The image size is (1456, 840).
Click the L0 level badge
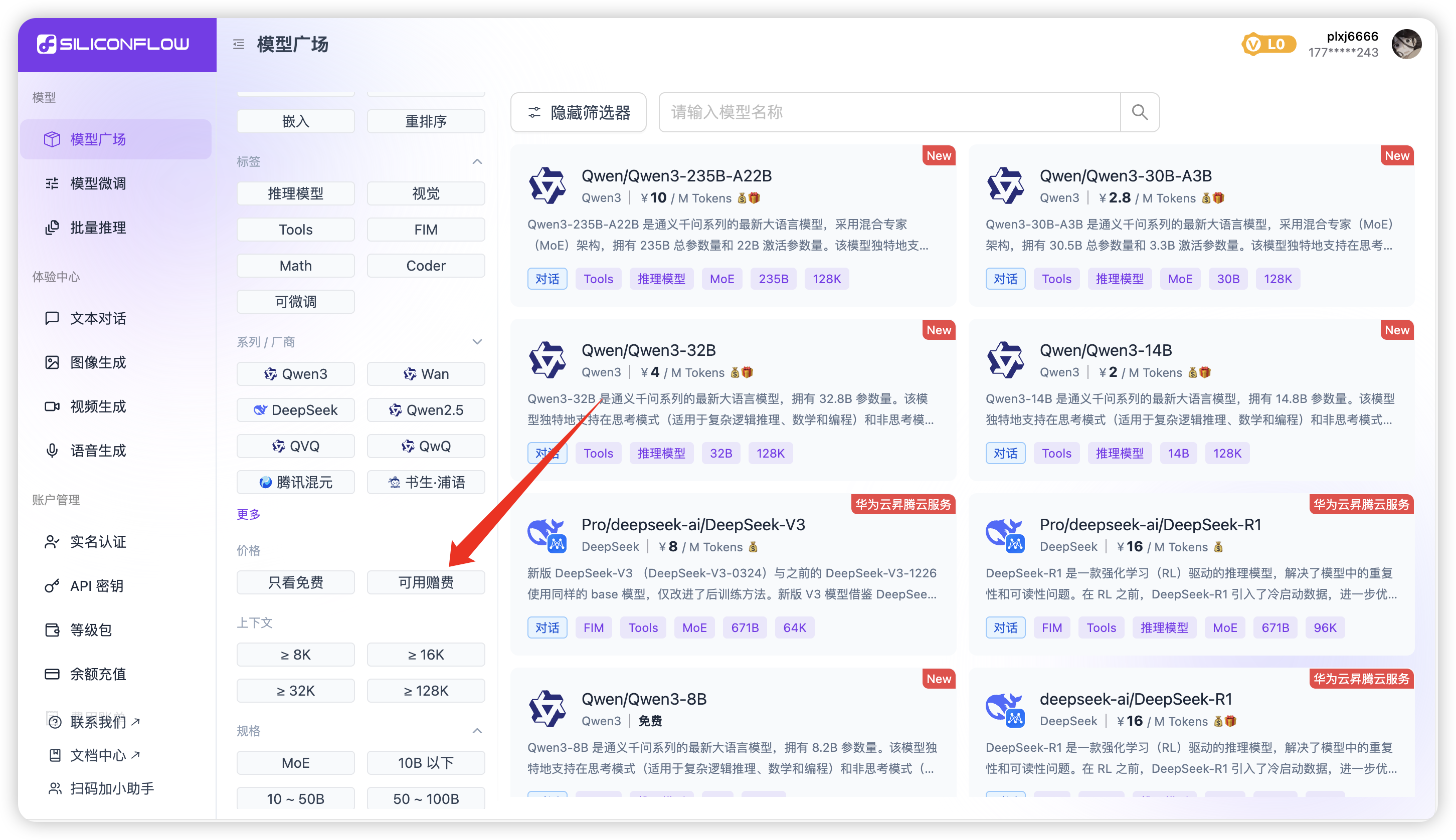[1268, 45]
